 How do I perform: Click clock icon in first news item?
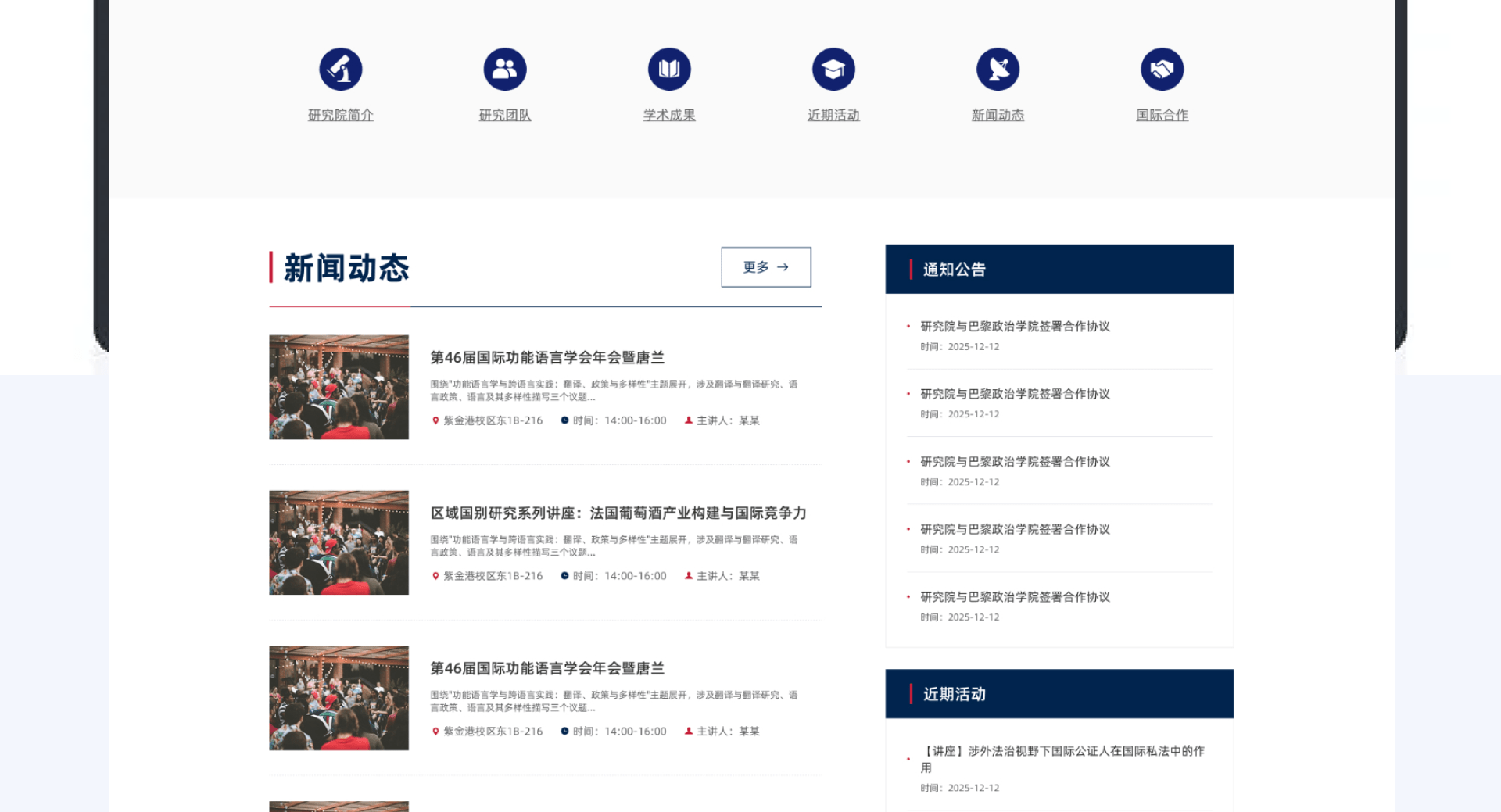click(564, 420)
